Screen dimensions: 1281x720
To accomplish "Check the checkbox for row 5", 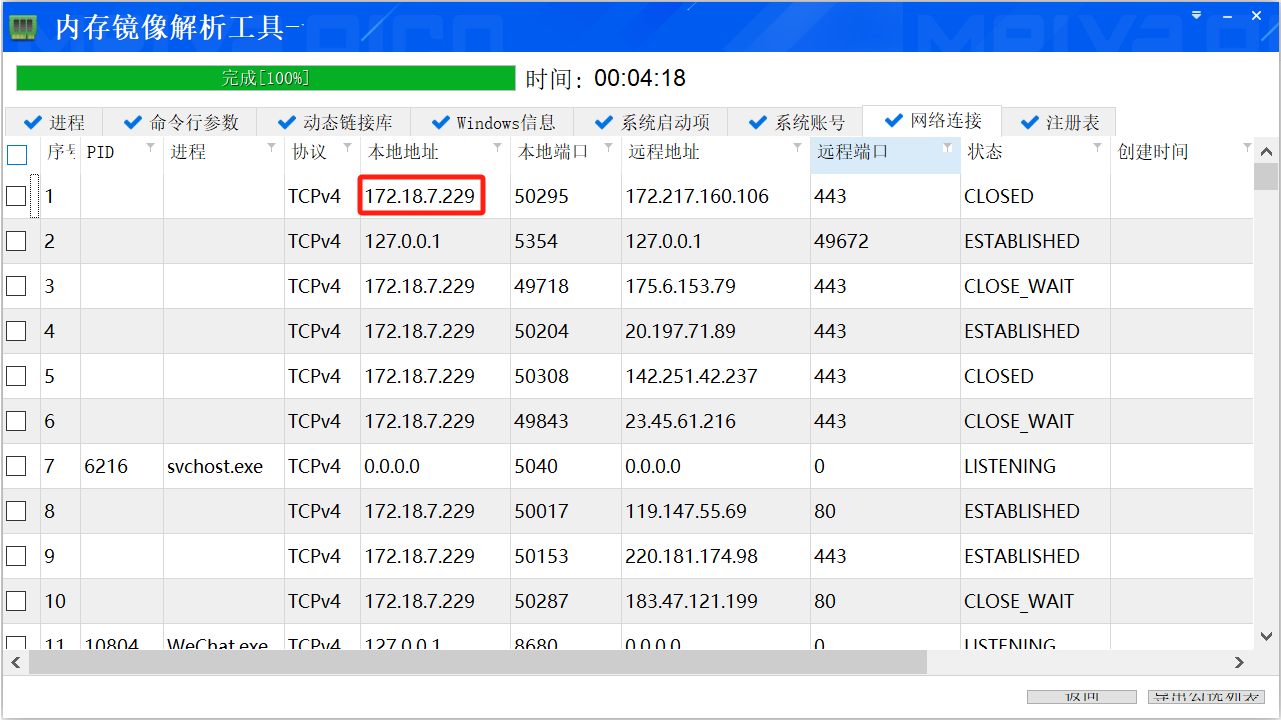I will coord(16,376).
